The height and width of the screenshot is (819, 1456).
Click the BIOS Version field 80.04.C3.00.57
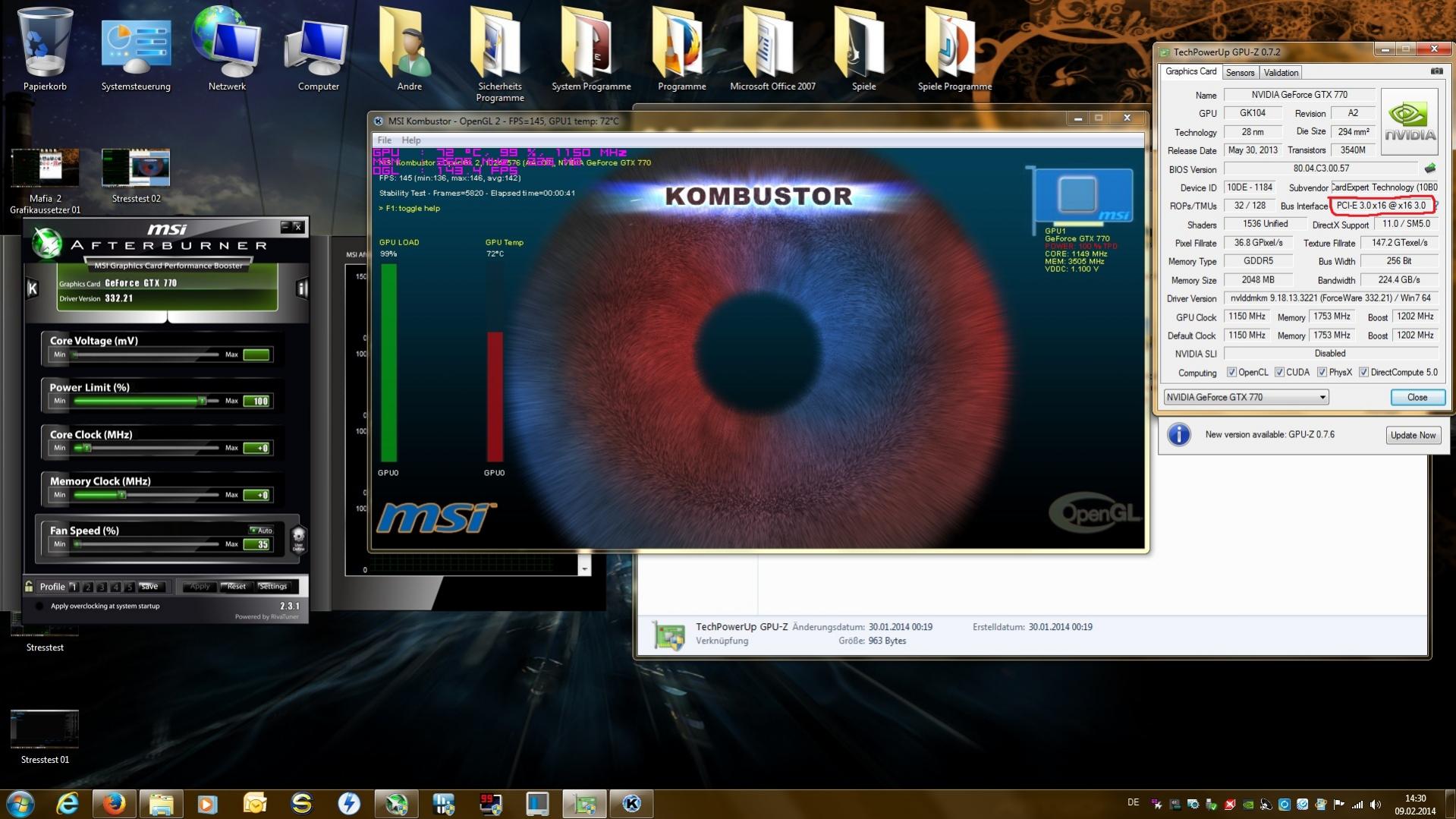point(1321,169)
